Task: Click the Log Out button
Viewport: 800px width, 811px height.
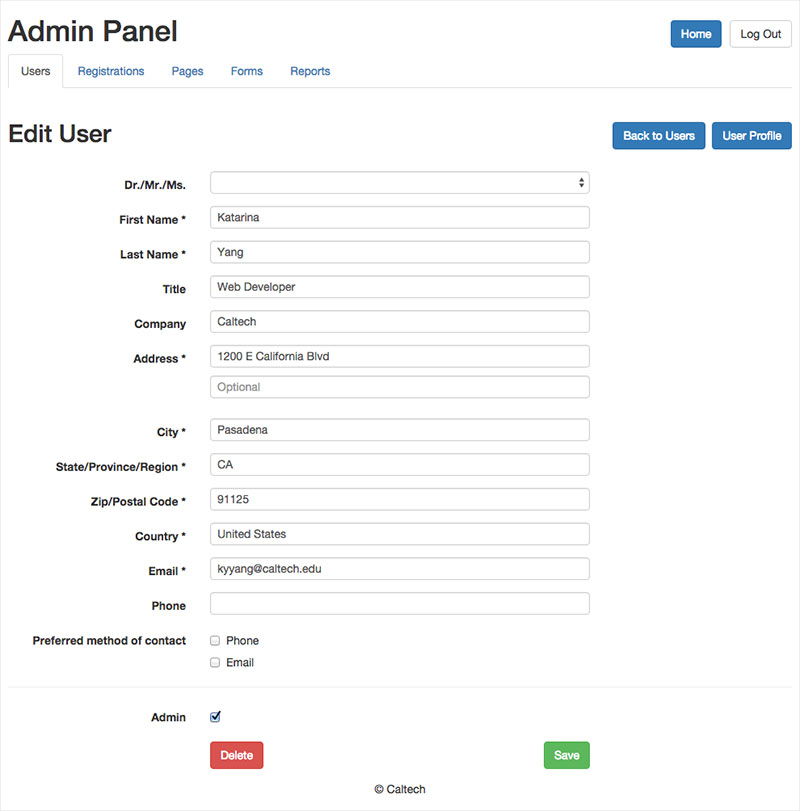Action: tap(760, 34)
